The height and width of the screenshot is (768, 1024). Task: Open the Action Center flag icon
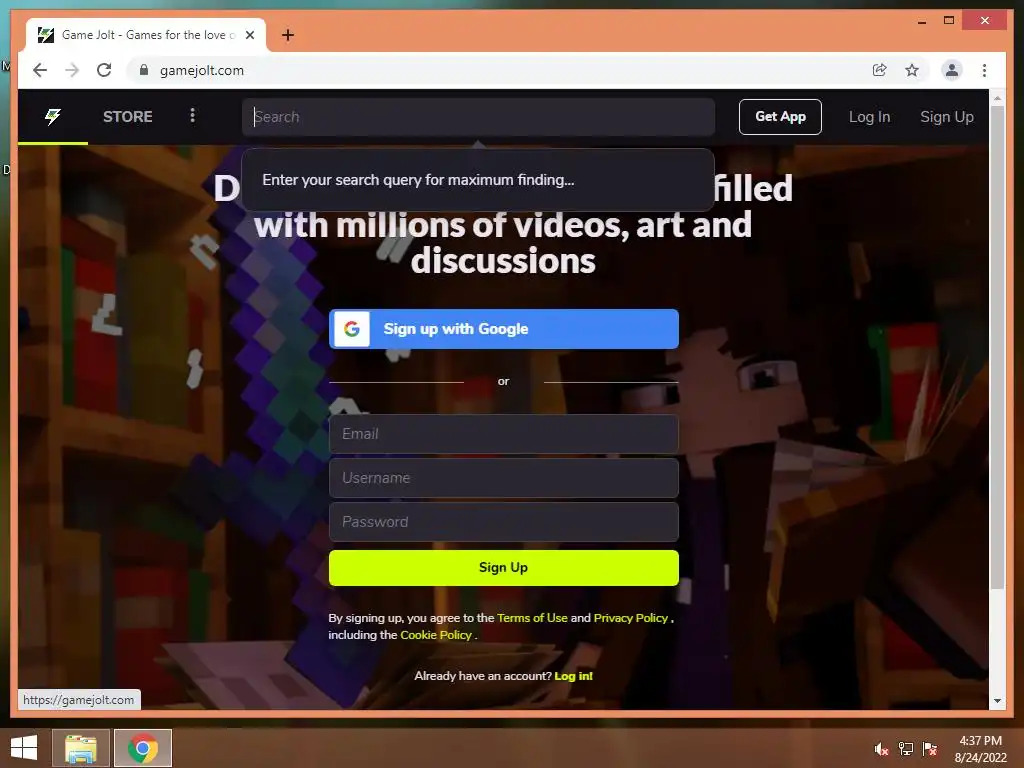click(x=929, y=749)
